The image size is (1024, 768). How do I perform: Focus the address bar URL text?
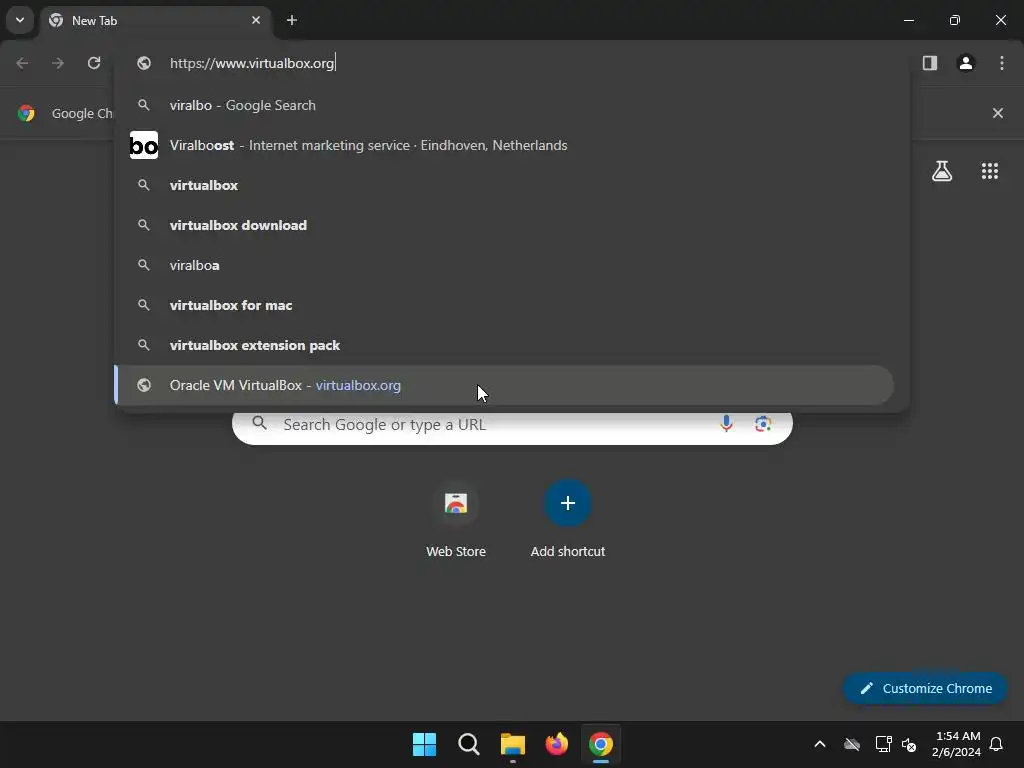point(252,63)
